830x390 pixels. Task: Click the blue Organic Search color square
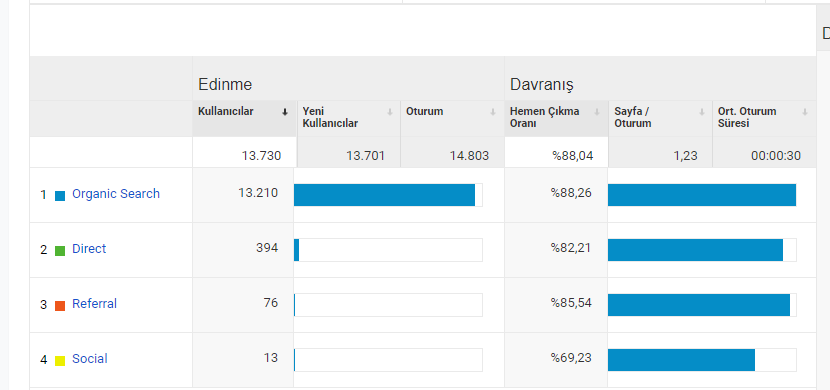pos(60,196)
